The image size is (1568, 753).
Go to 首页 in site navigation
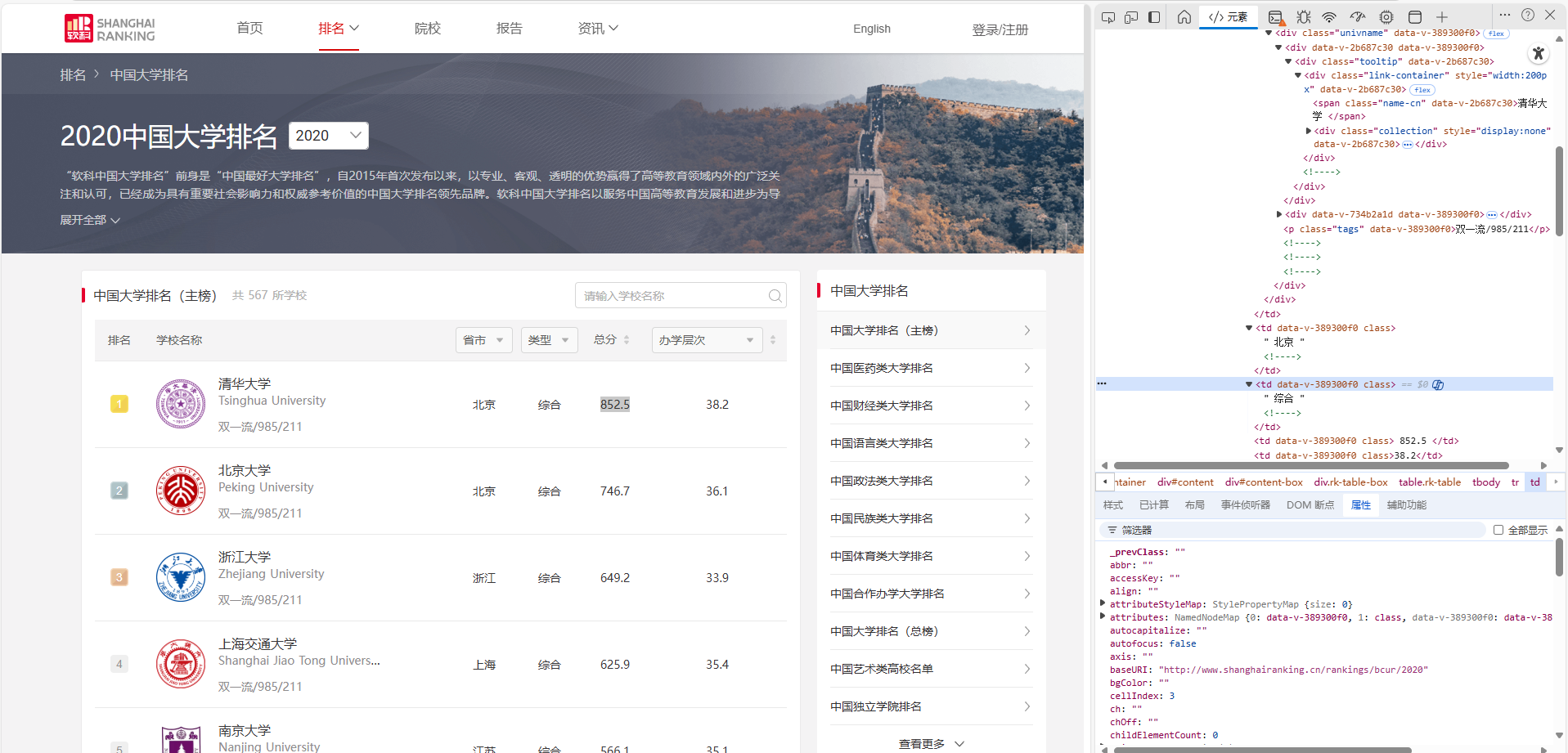click(x=249, y=29)
